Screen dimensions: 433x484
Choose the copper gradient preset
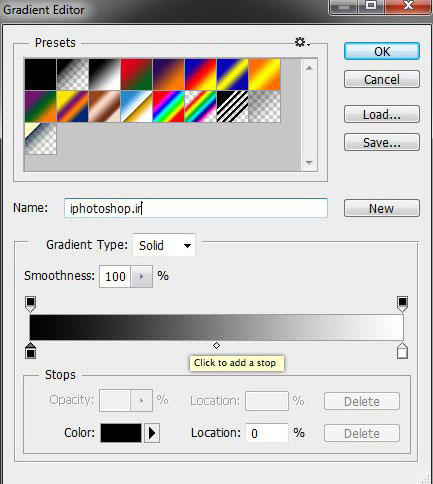pyautogui.click(x=104, y=107)
